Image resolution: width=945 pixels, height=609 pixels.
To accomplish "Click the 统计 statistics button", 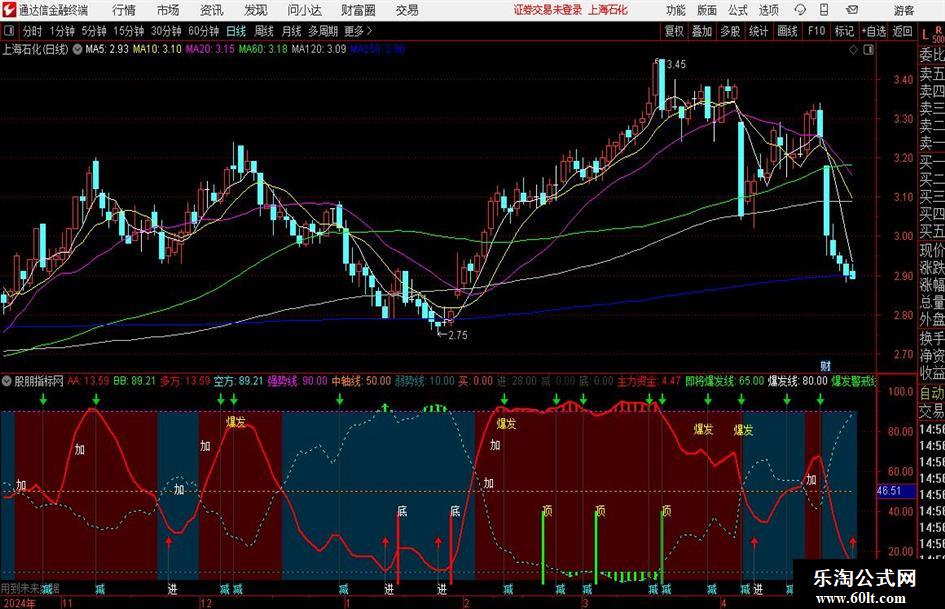I will click(x=759, y=31).
